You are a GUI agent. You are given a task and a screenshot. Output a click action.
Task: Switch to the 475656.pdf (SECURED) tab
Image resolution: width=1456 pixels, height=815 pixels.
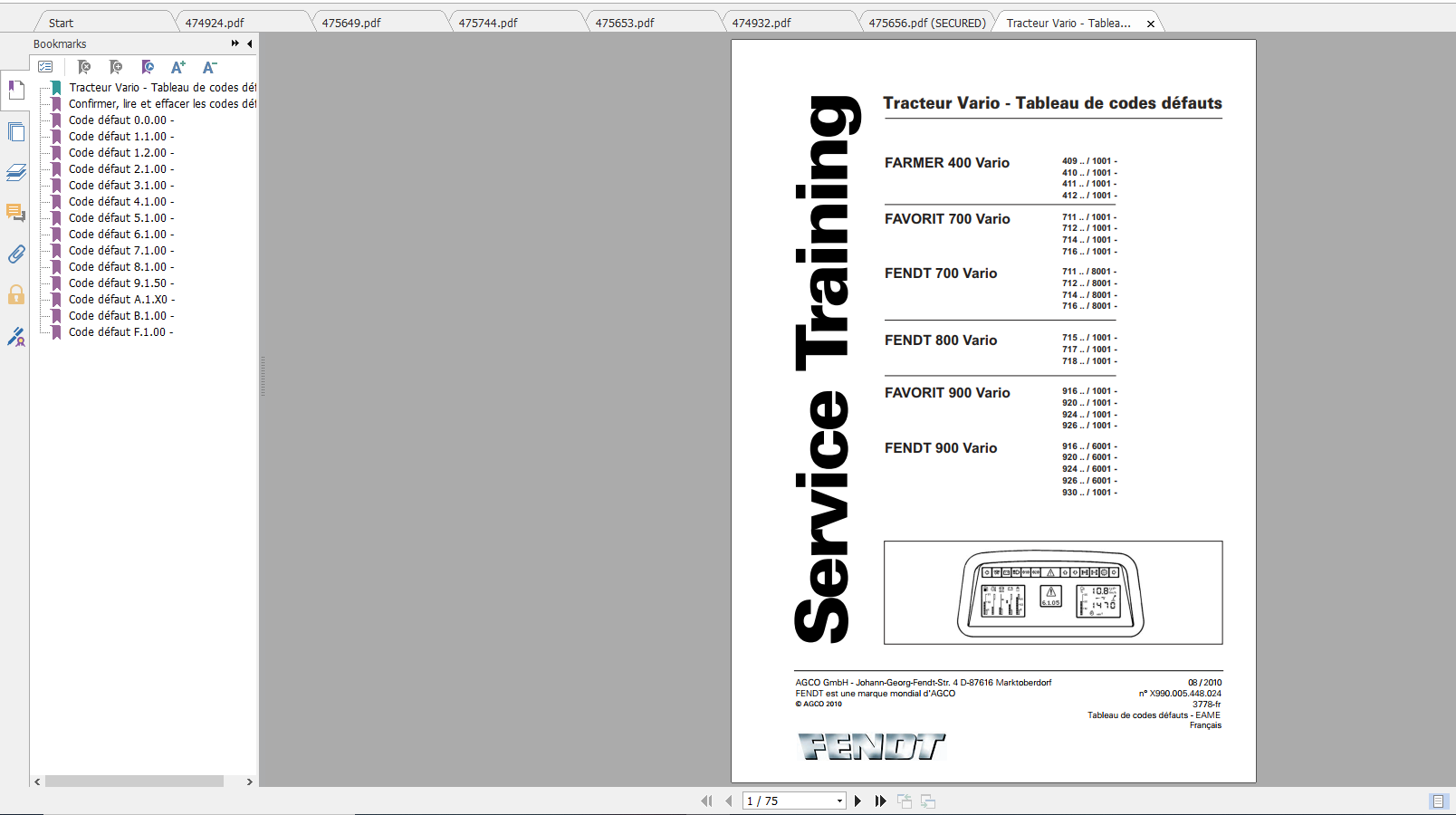[x=927, y=23]
